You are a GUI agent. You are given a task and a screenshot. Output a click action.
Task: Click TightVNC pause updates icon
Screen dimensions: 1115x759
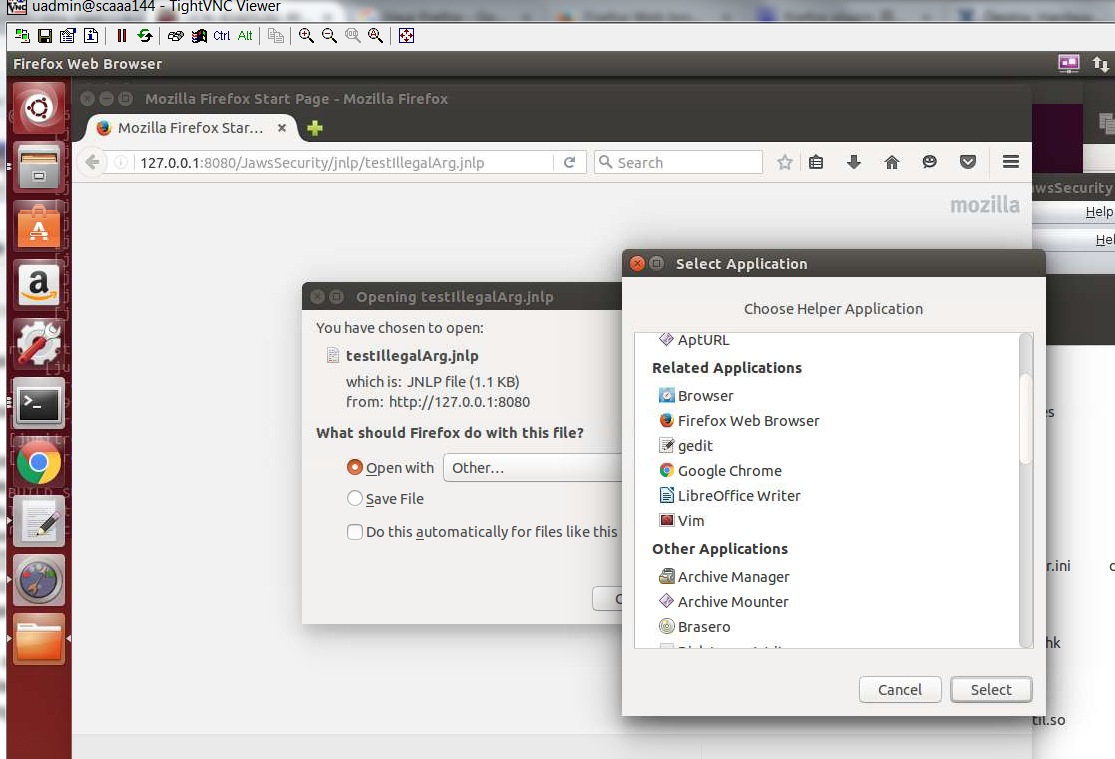click(122, 36)
